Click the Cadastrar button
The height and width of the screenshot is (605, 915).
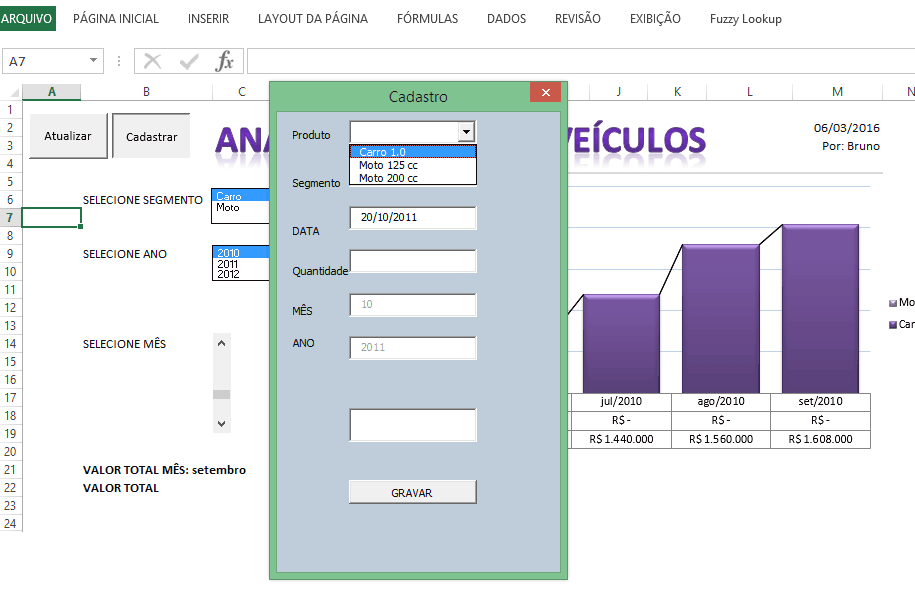pos(151,136)
